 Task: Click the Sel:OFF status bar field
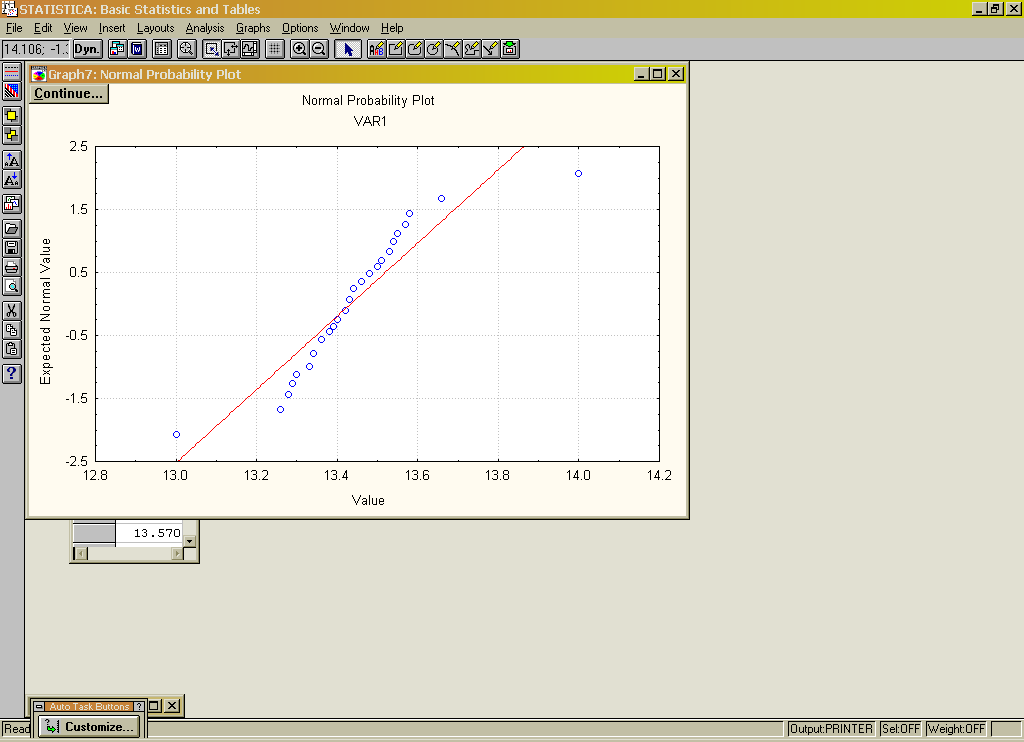coord(901,728)
